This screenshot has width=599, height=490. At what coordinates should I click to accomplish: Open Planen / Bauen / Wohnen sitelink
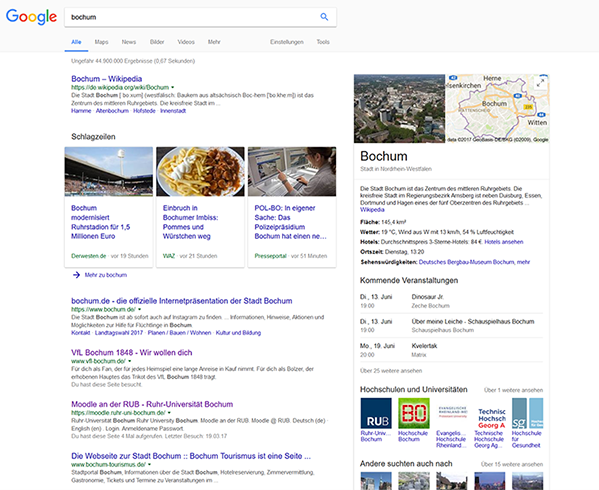[x=180, y=333]
